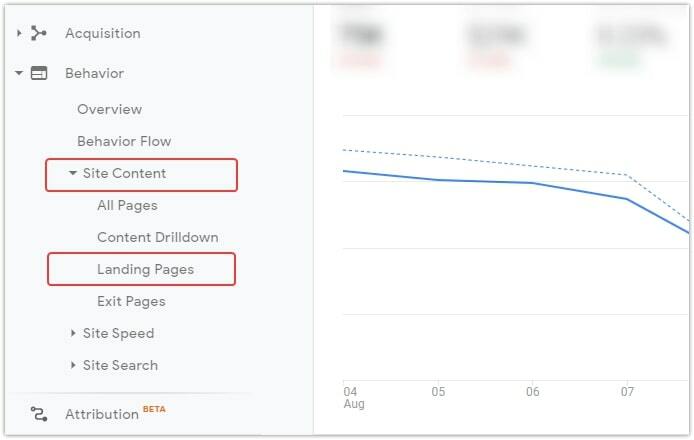Click the Attribution menu label

(102, 414)
